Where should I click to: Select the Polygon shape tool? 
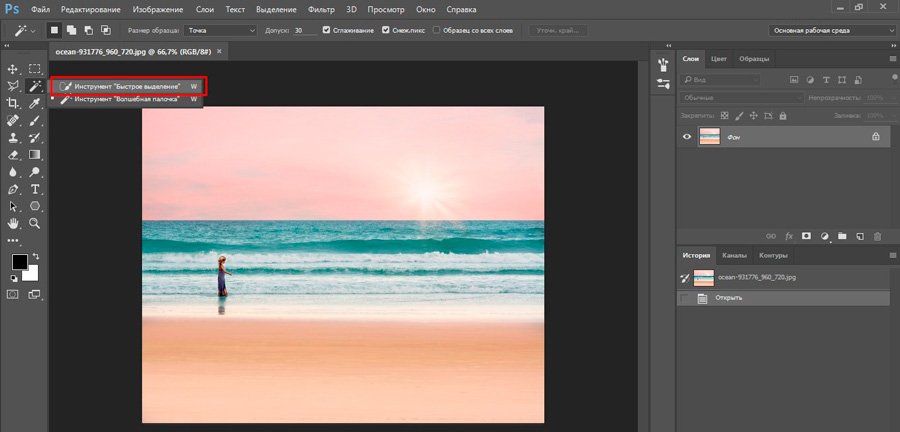[x=34, y=206]
